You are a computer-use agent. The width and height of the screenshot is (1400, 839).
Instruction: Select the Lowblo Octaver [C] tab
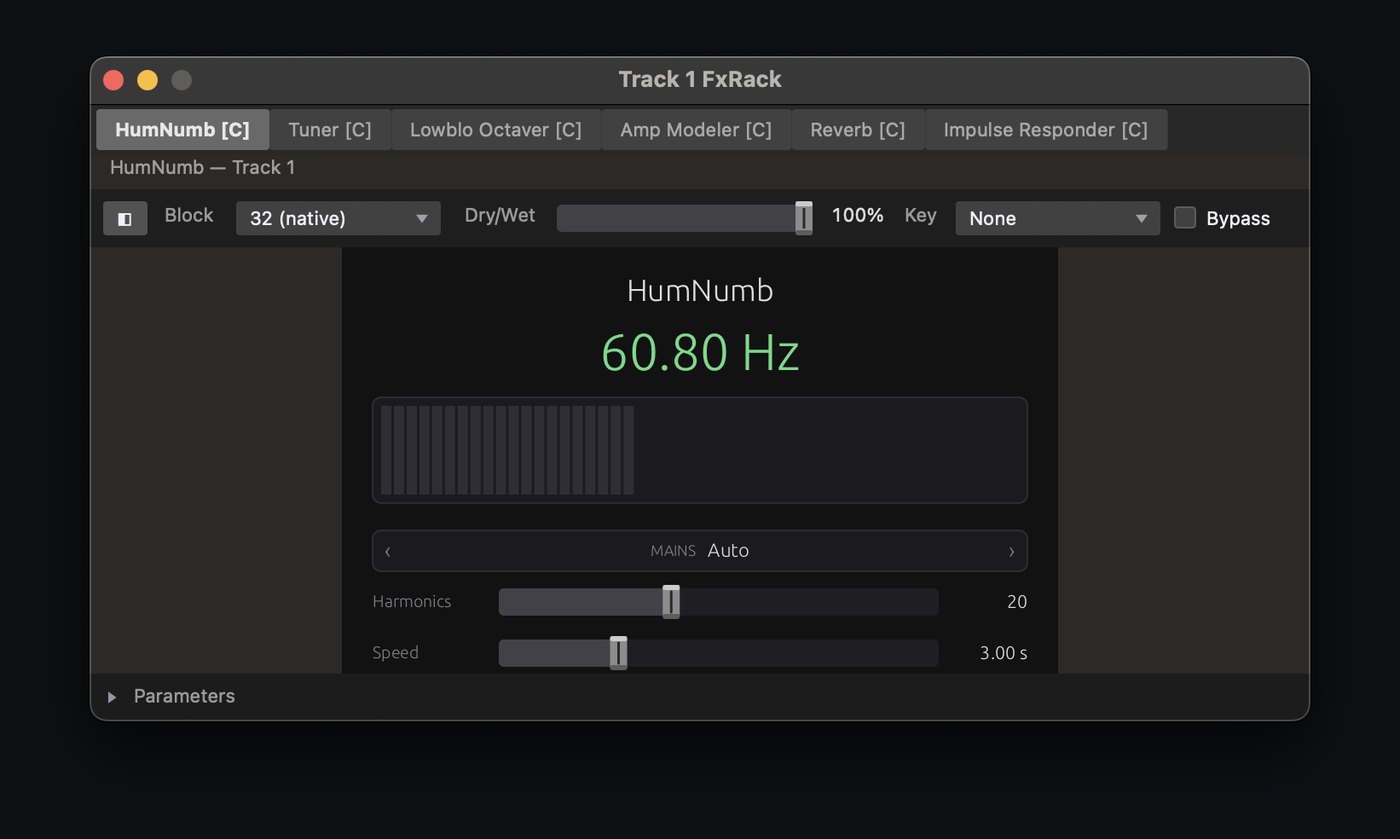pyautogui.click(x=496, y=130)
